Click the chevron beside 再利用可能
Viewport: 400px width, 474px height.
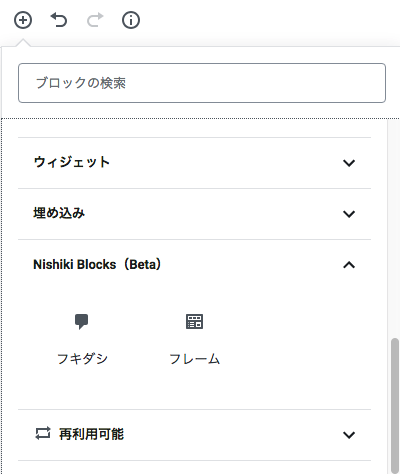tap(349, 435)
